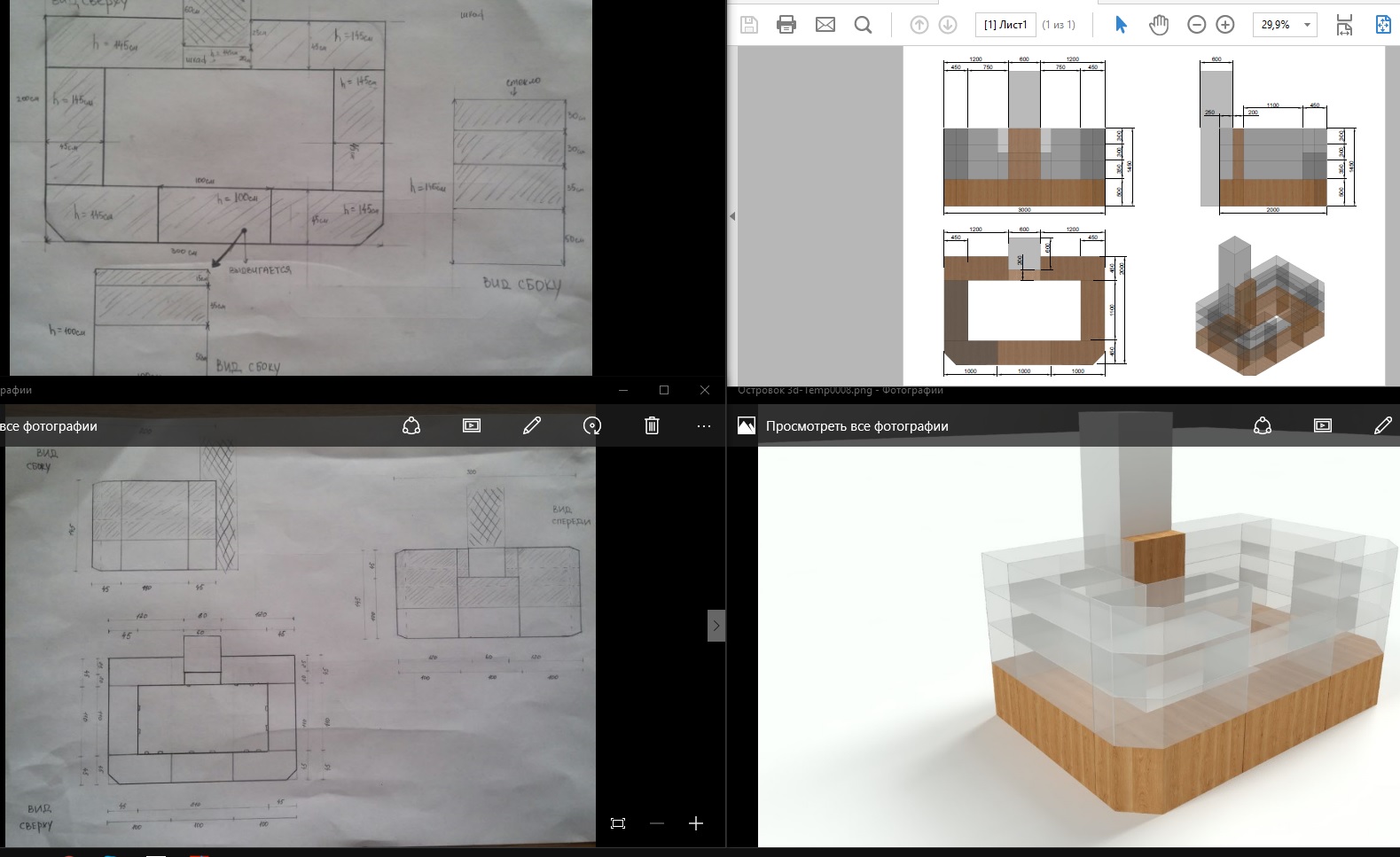This screenshot has height=857, width=1400.
Task: Open edit pencil in left Photos window
Action: (x=532, y=425)
